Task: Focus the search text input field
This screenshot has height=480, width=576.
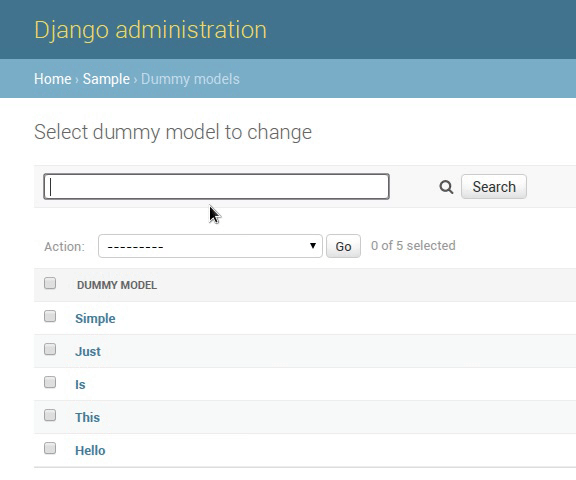Action: click(x=216, y=187)
